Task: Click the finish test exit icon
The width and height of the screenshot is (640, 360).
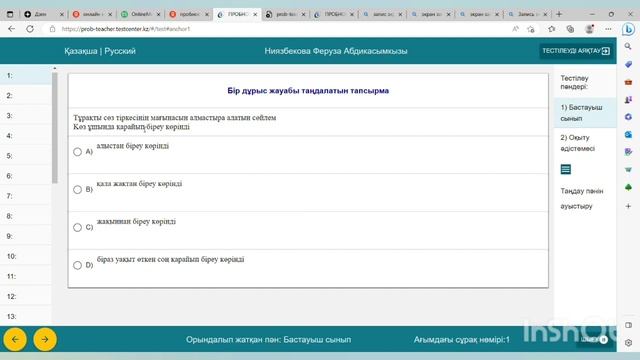Action: click(606, 51)
